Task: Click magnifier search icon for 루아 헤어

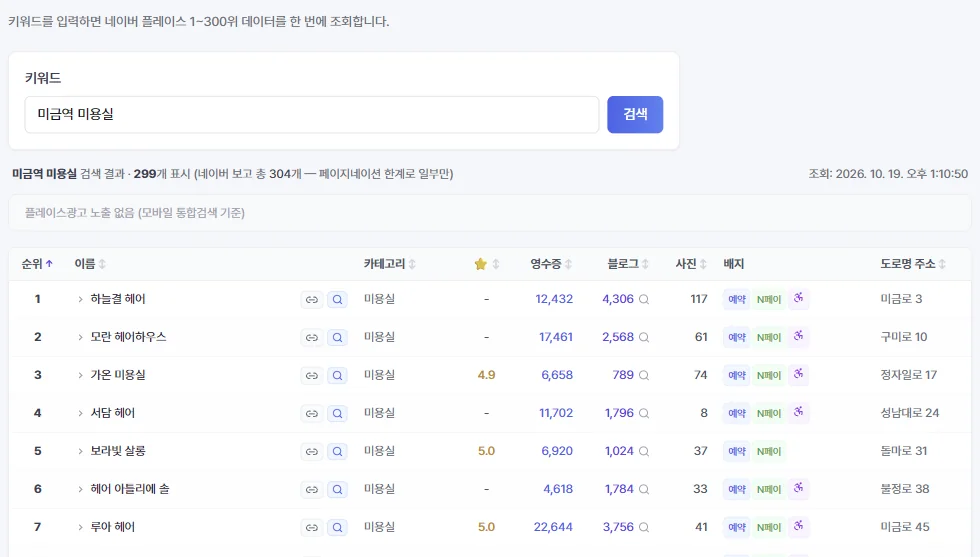Action: click(x=338, y=528)
